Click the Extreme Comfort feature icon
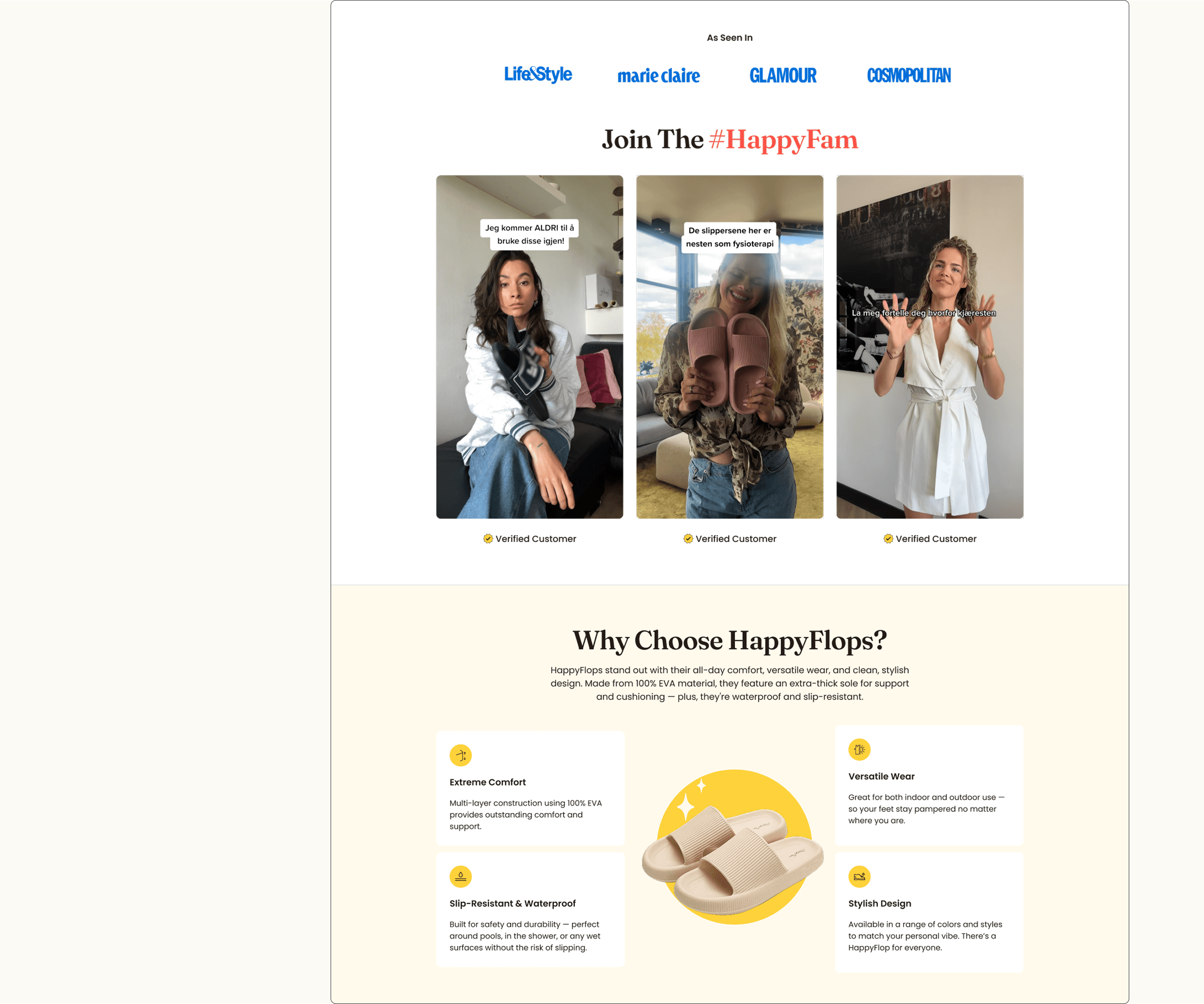This screenshot has width=1204, height=1004. point(461,755)
